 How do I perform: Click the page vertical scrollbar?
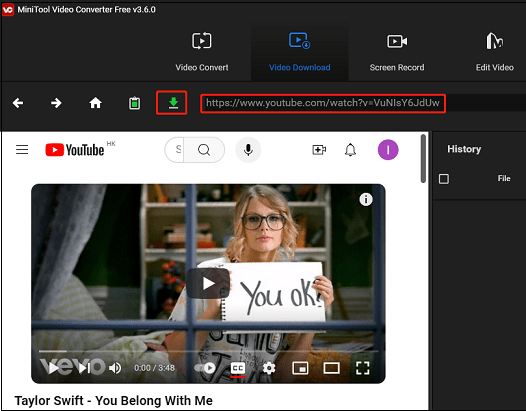click(x=423, y=158)
